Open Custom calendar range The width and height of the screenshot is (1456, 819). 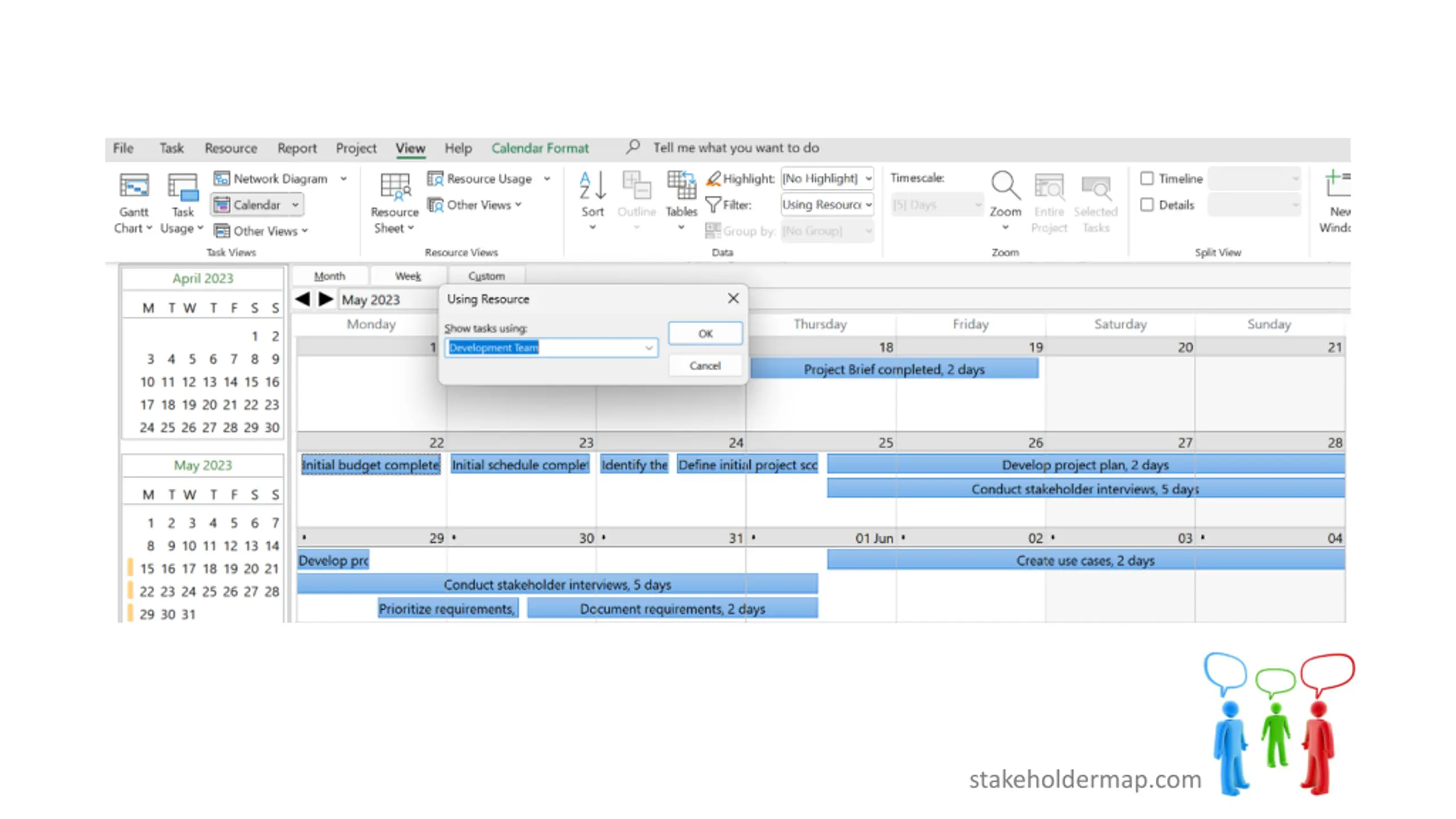click(486, 276)
